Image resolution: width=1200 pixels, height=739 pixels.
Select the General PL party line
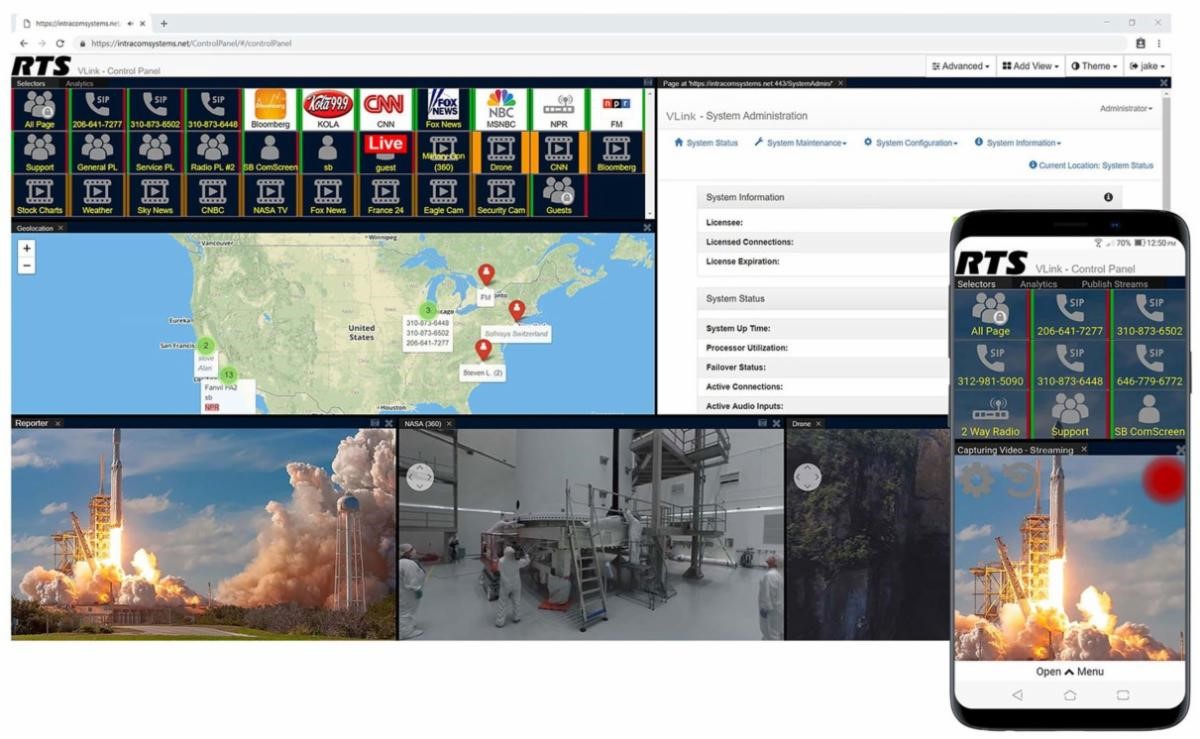97,153
